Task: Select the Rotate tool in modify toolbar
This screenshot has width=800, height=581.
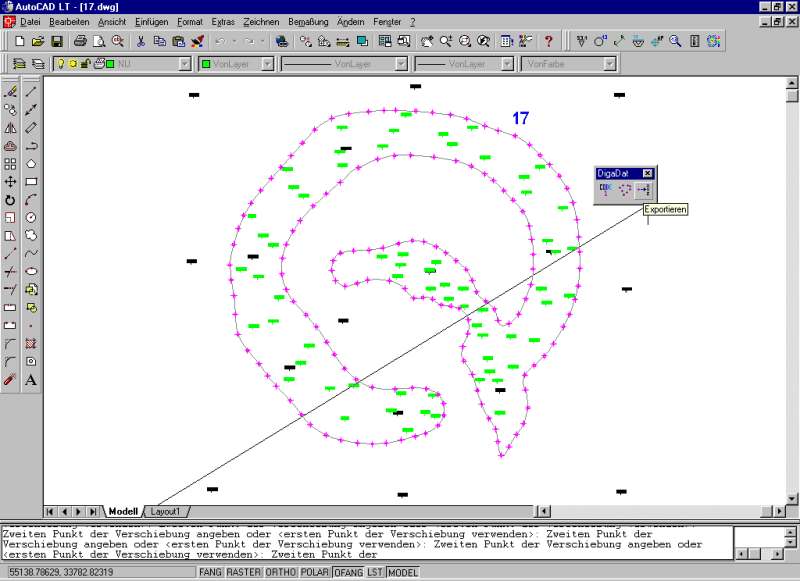Action: click(10, 199)
